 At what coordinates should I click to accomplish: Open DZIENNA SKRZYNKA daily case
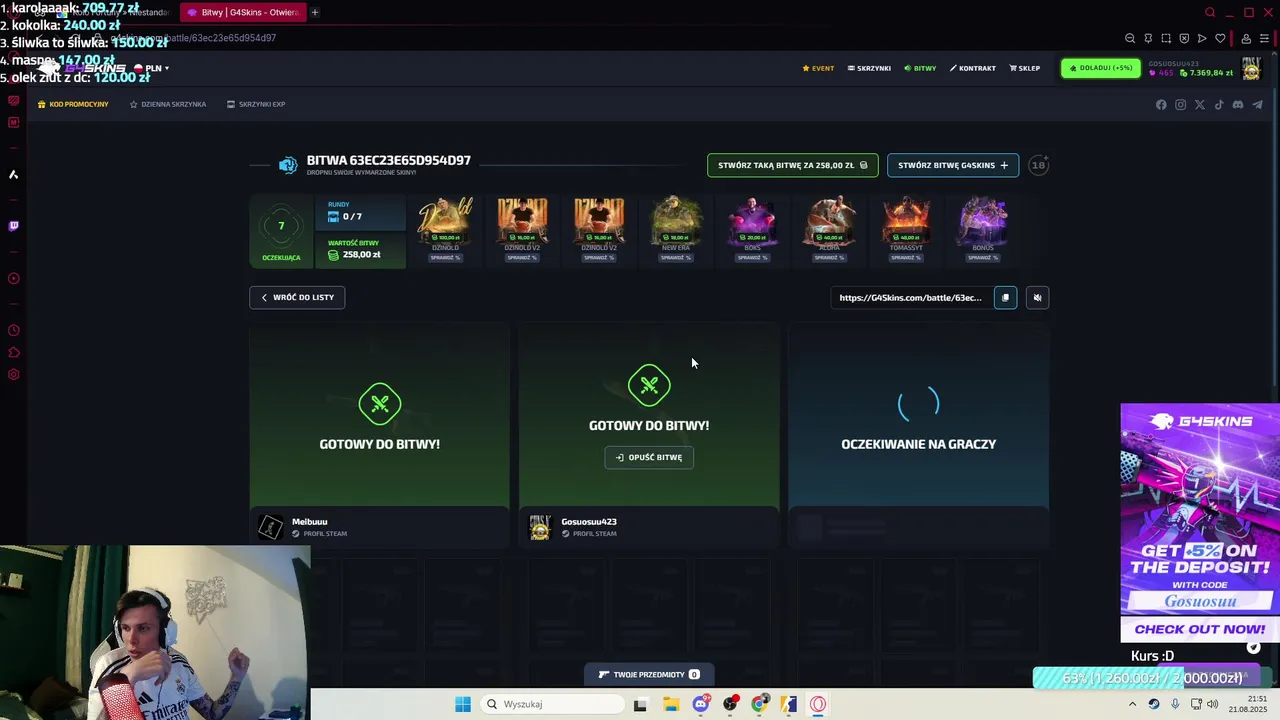click(x=168, y=104)
